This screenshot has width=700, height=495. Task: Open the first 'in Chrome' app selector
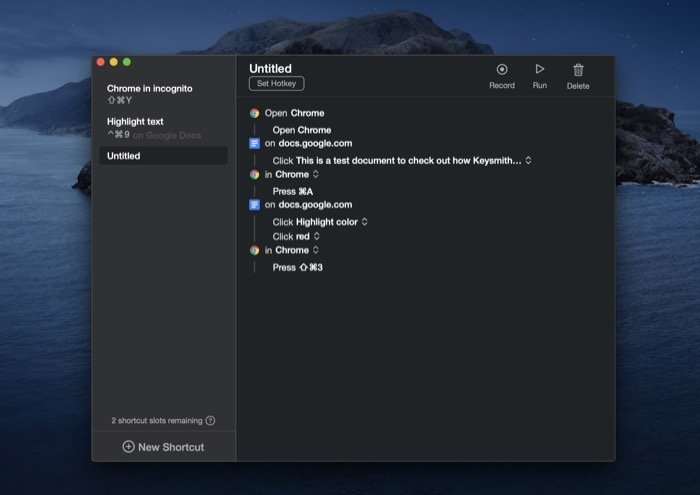(x=316, y=174)
